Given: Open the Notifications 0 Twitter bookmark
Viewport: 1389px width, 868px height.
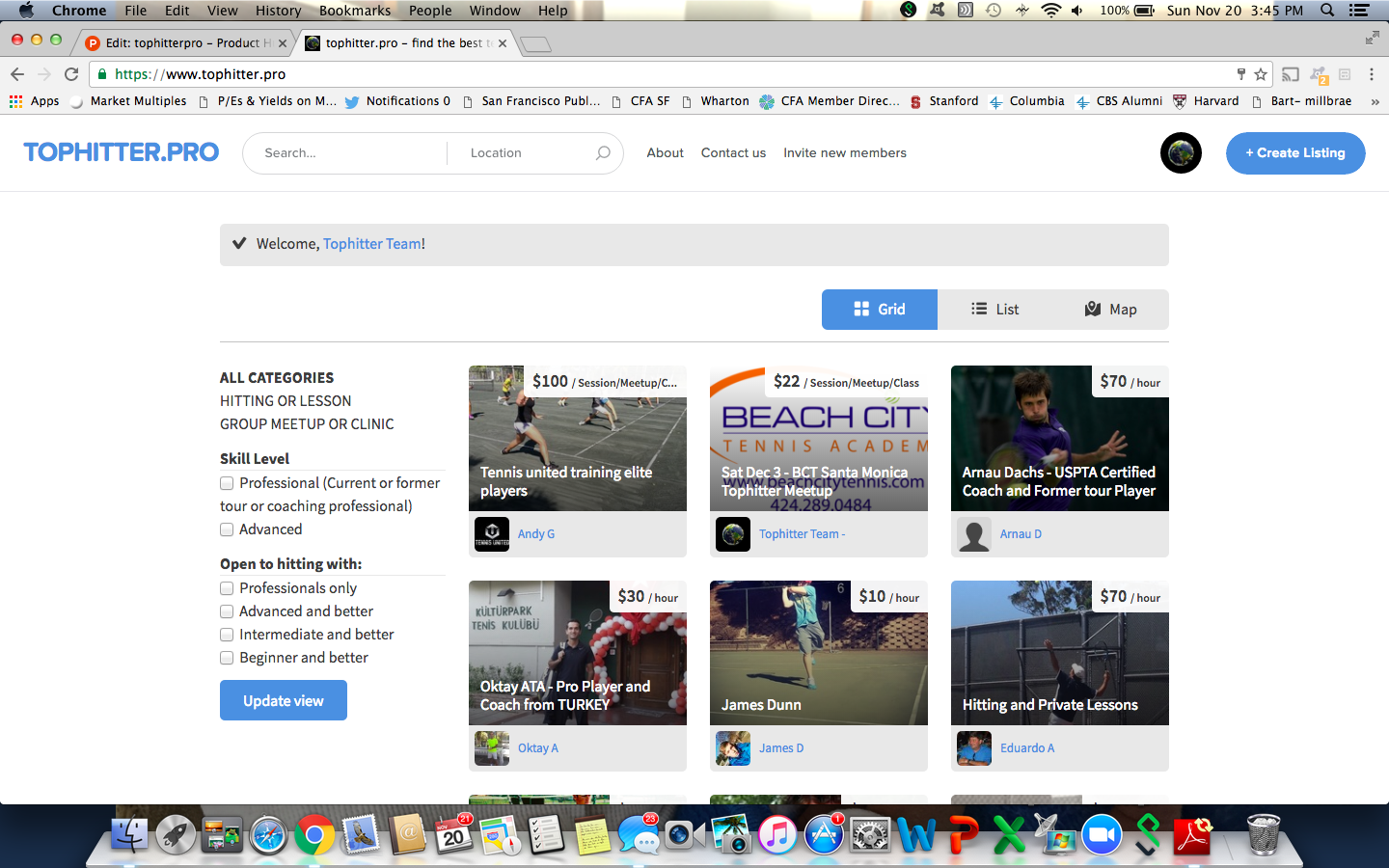Looking at the screenshot, I should tap(397, 101).
